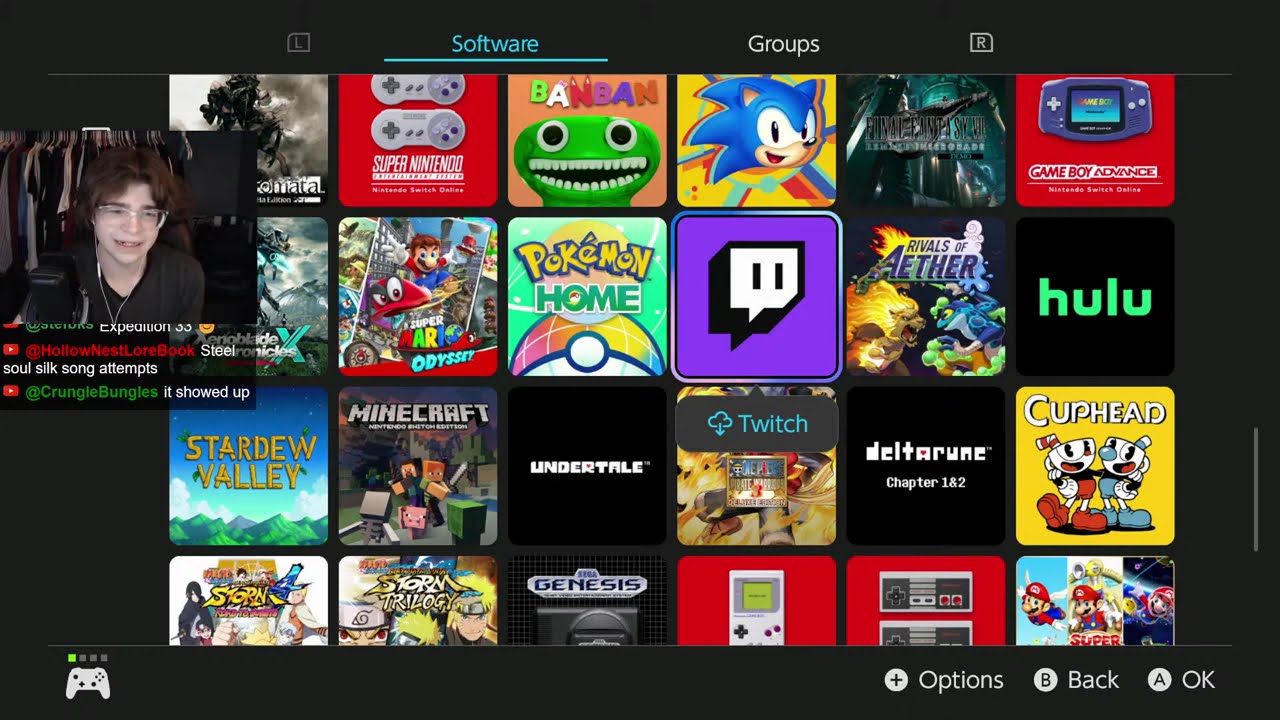Open Naruto Storm 4 Road to Boruto
Image resolution: width=1280 pixels, height=720 pixels.
pos(249,601)
